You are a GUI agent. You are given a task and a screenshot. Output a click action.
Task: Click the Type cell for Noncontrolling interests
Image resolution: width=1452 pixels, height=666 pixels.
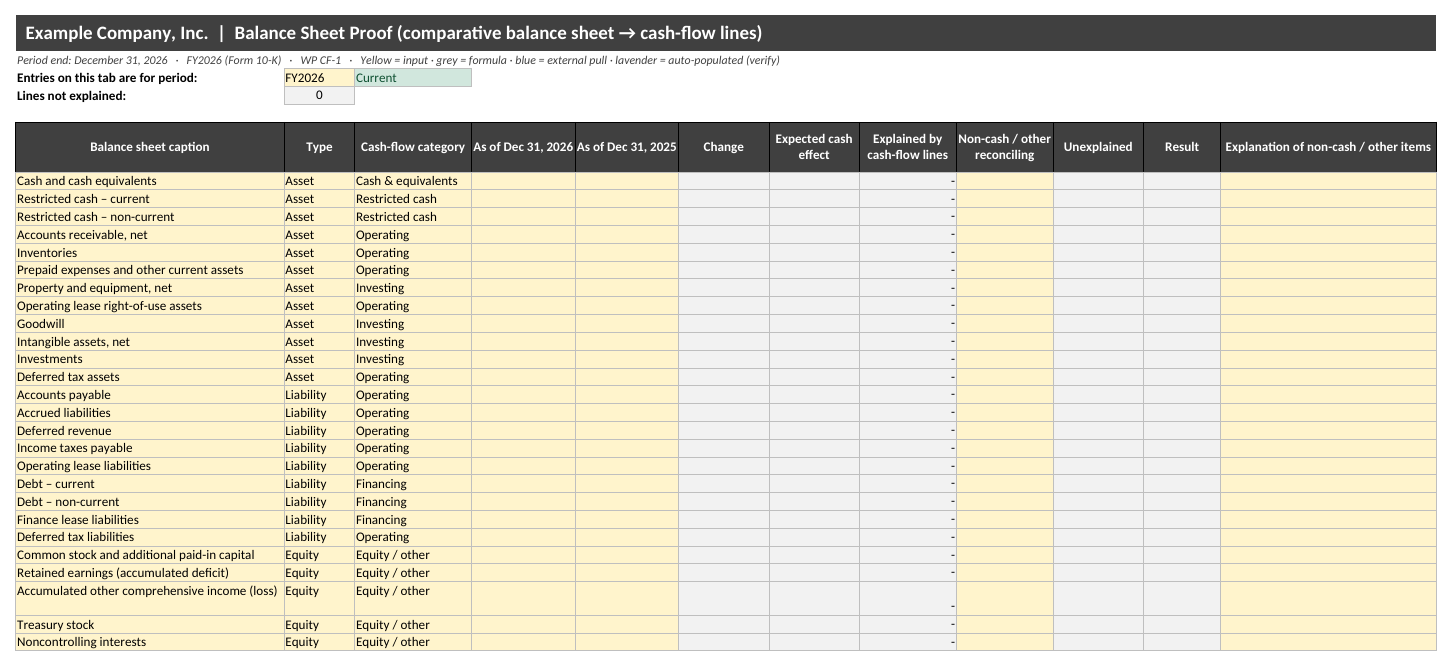319,642
